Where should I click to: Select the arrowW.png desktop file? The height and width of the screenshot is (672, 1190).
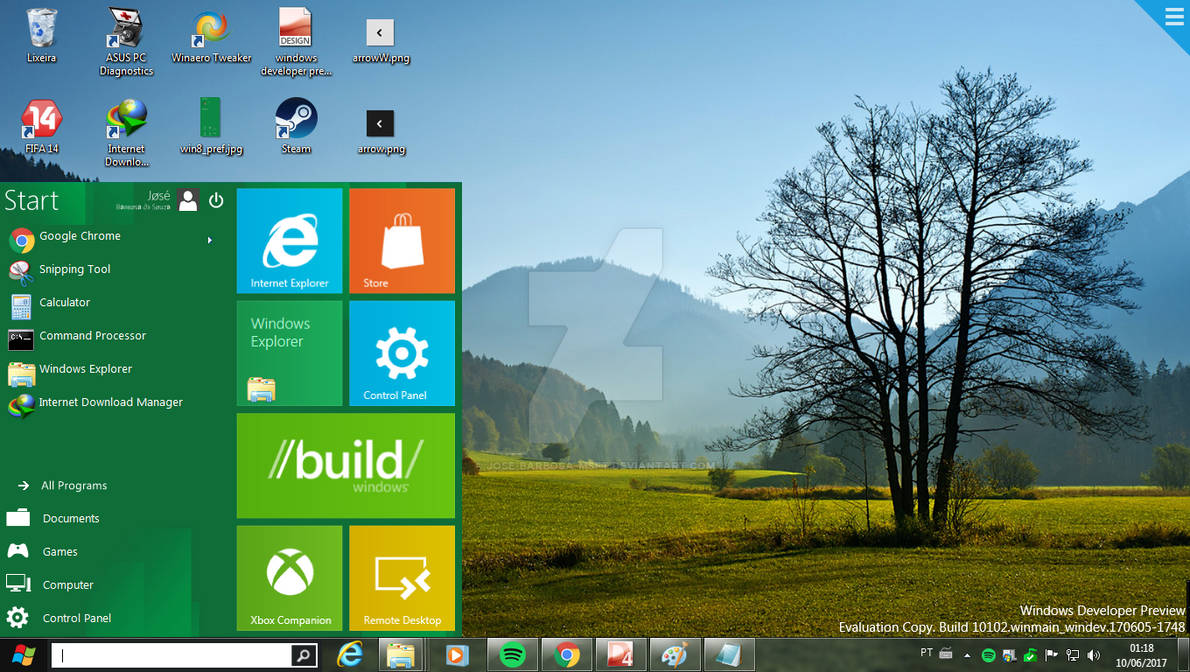[x=380, y=41]
